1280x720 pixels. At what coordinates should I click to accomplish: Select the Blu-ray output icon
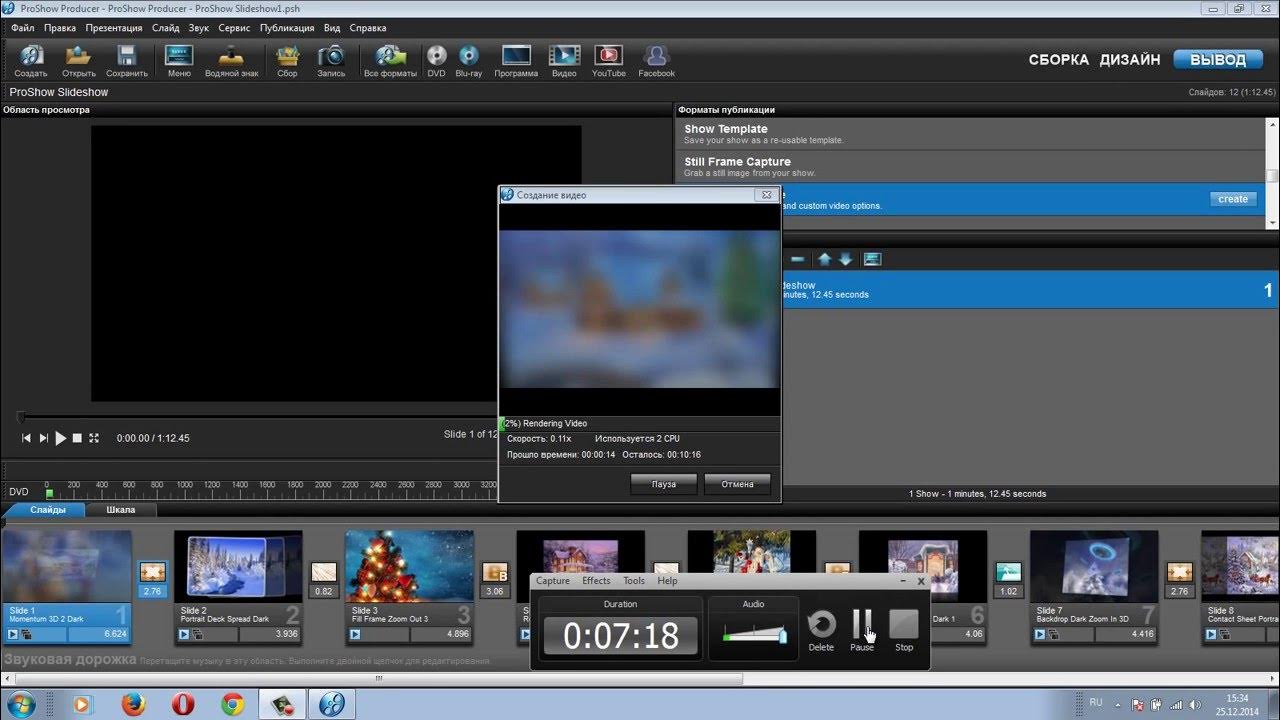click(x=468, y=60)
